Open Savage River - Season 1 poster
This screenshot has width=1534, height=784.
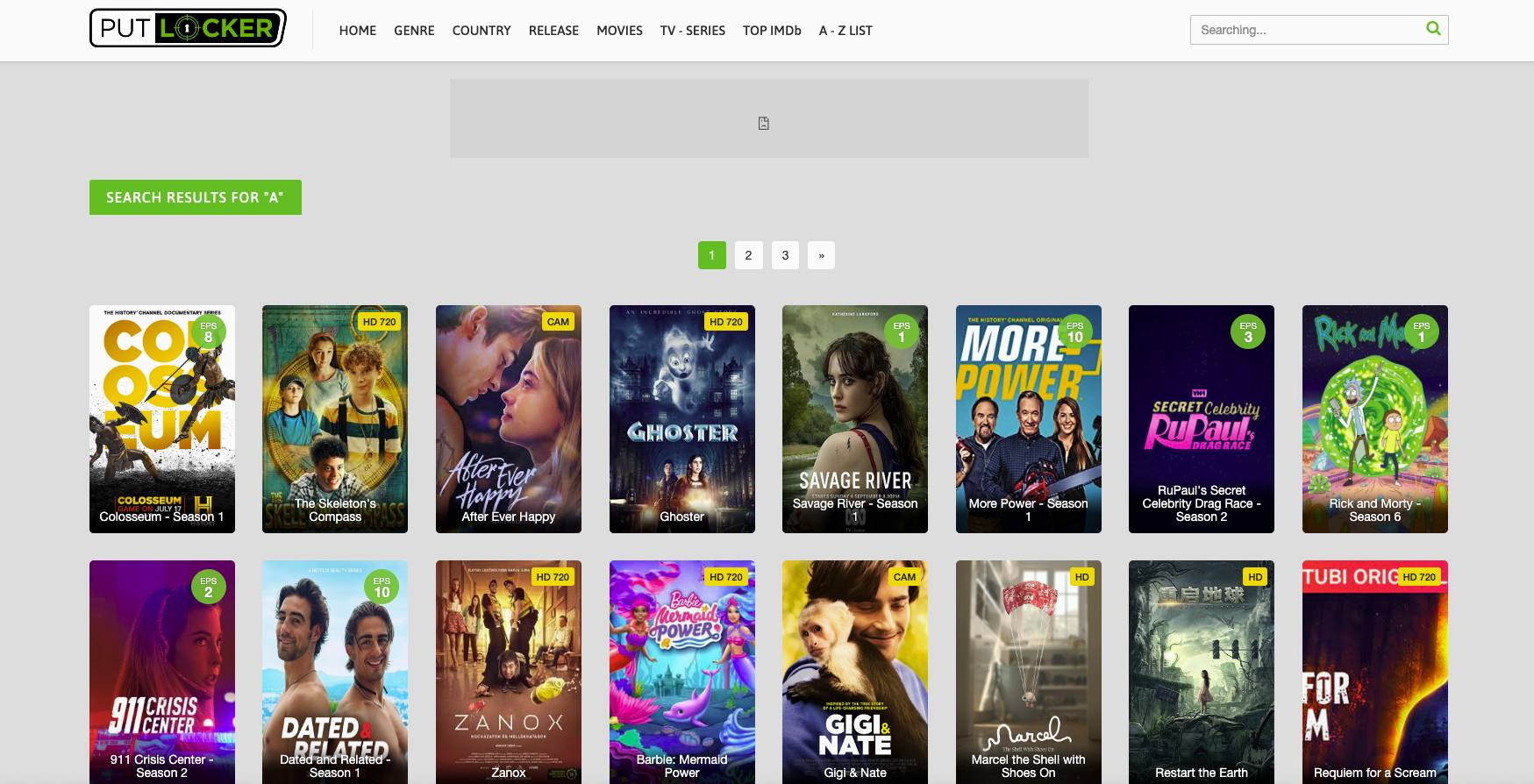click(x=855, y=419)
